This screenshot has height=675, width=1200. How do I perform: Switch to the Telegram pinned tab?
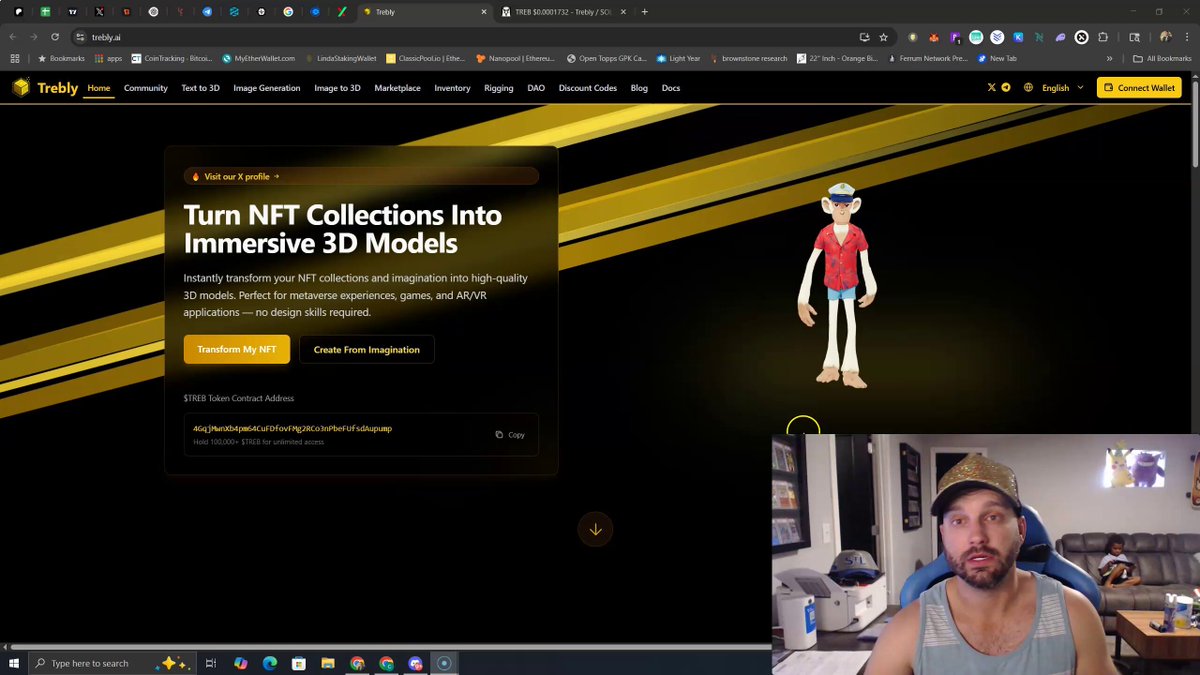tap(207, 12)
